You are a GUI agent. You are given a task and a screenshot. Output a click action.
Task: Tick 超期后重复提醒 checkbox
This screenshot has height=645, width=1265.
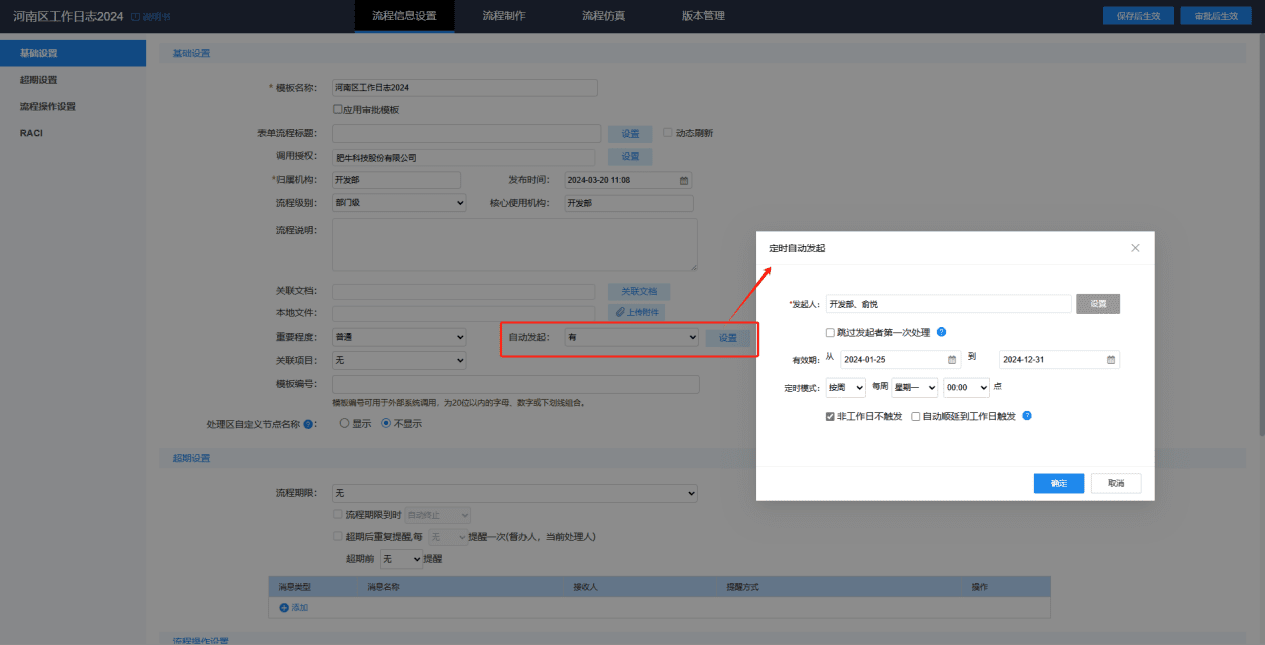tap(337, 536)
